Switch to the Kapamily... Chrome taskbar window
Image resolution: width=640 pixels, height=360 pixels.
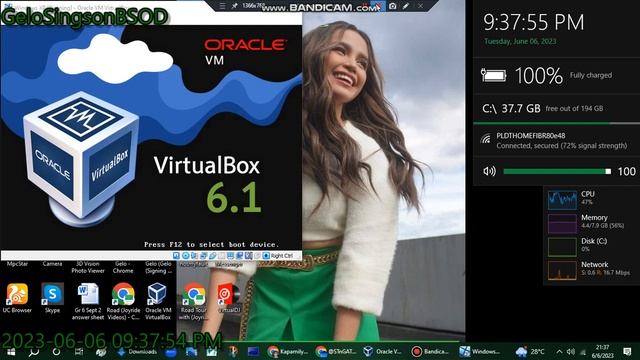[288, 351]
